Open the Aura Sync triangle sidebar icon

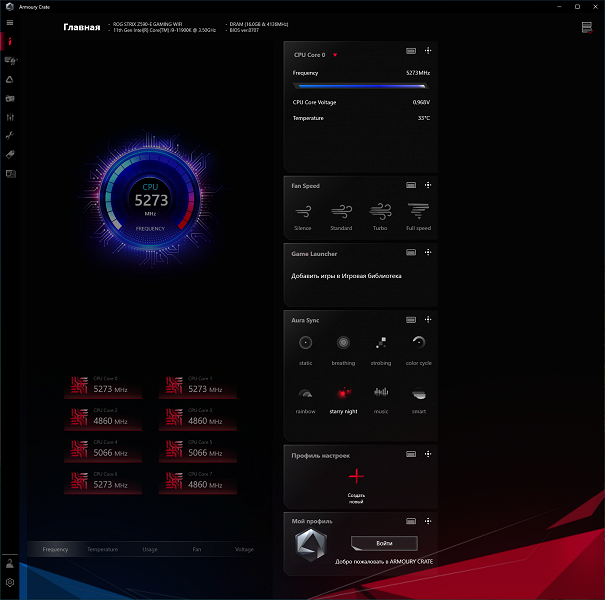pyautogui.click(x=10, y=79)
